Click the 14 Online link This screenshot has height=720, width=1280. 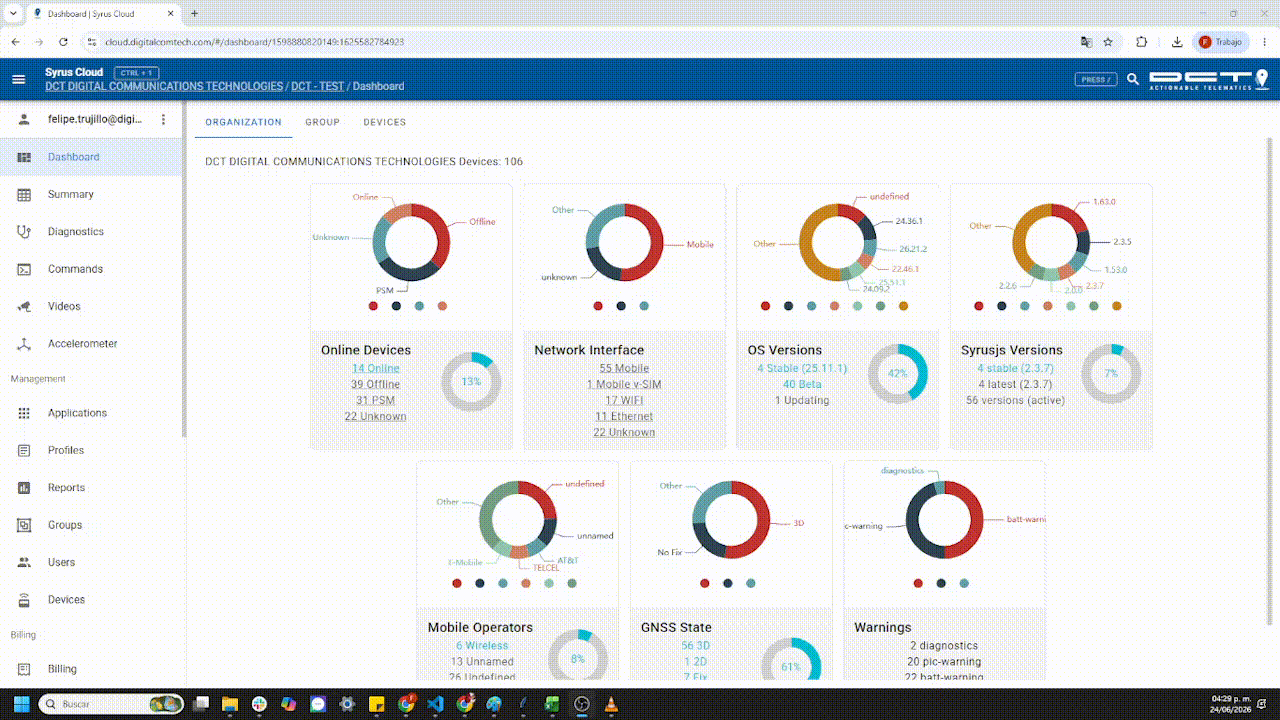[x=375, y=368]
